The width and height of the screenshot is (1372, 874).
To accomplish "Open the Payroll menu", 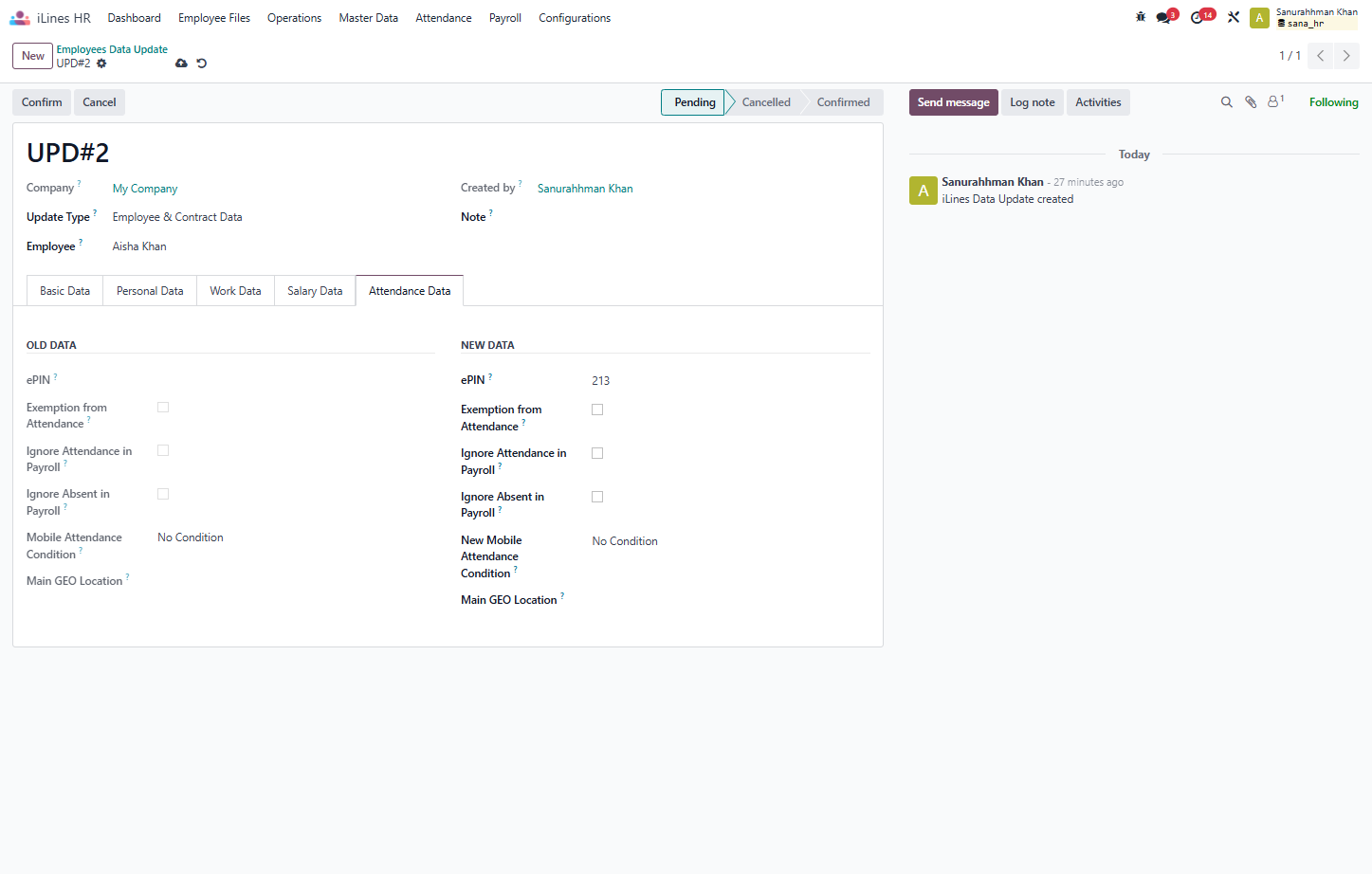I will 505,18.
